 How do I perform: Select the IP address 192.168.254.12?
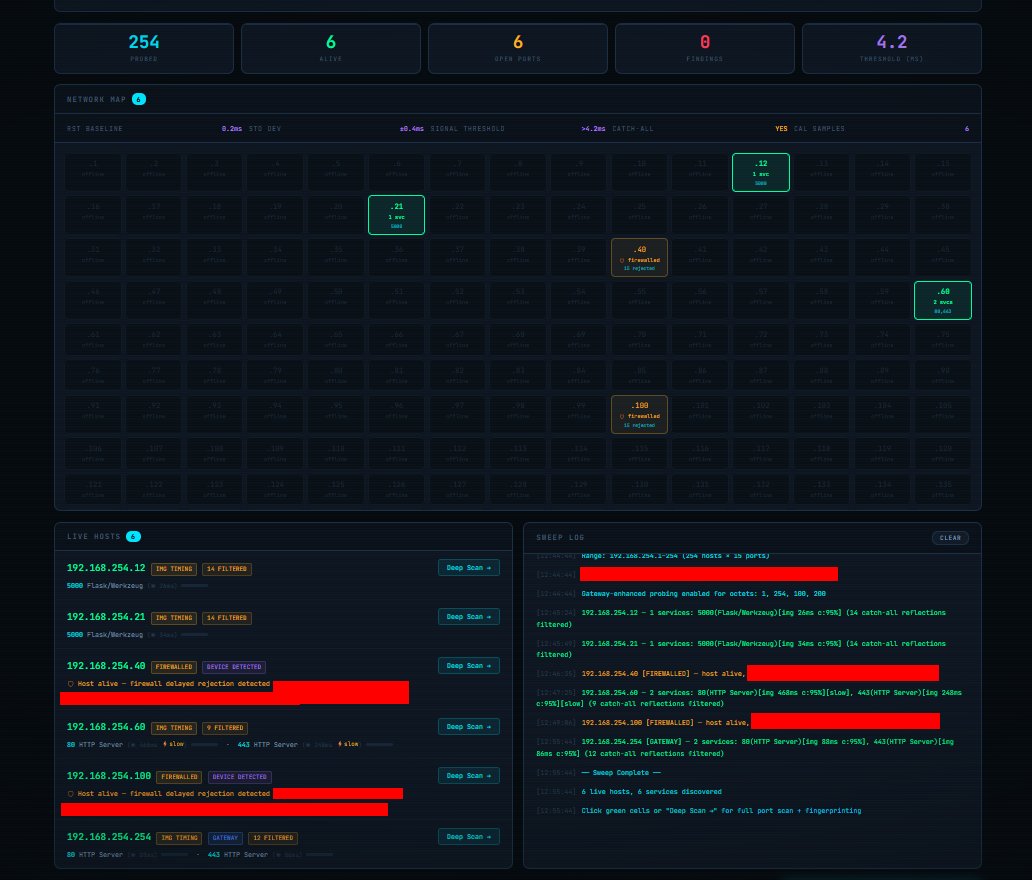[x=106, y=568]
